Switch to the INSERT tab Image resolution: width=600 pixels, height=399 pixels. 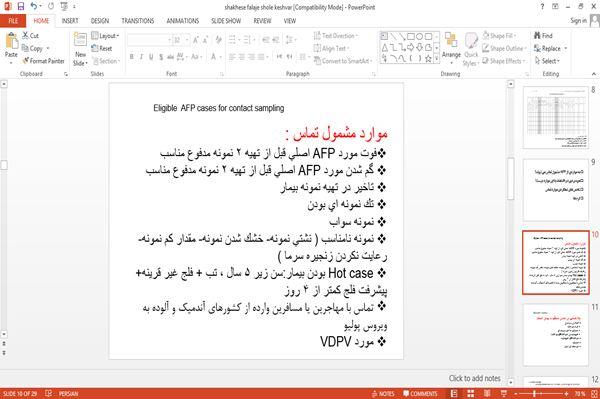tap(70, 21)
